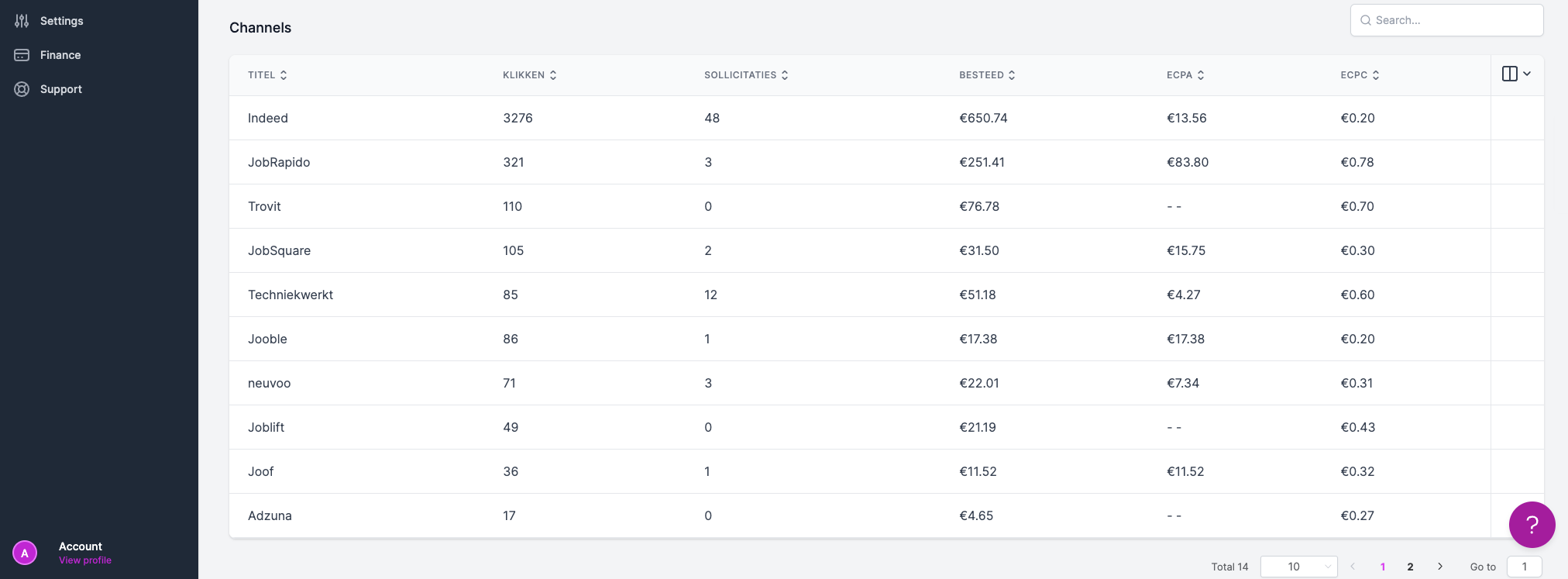1568x579 pixels.
Task: Sort table by the ECPC column
Action: (x=1360, y=75)
